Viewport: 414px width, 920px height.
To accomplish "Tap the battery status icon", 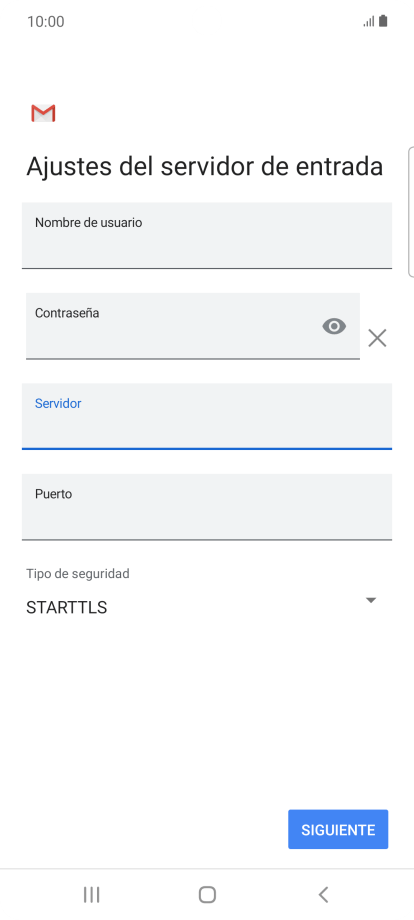I will [383, 21].
